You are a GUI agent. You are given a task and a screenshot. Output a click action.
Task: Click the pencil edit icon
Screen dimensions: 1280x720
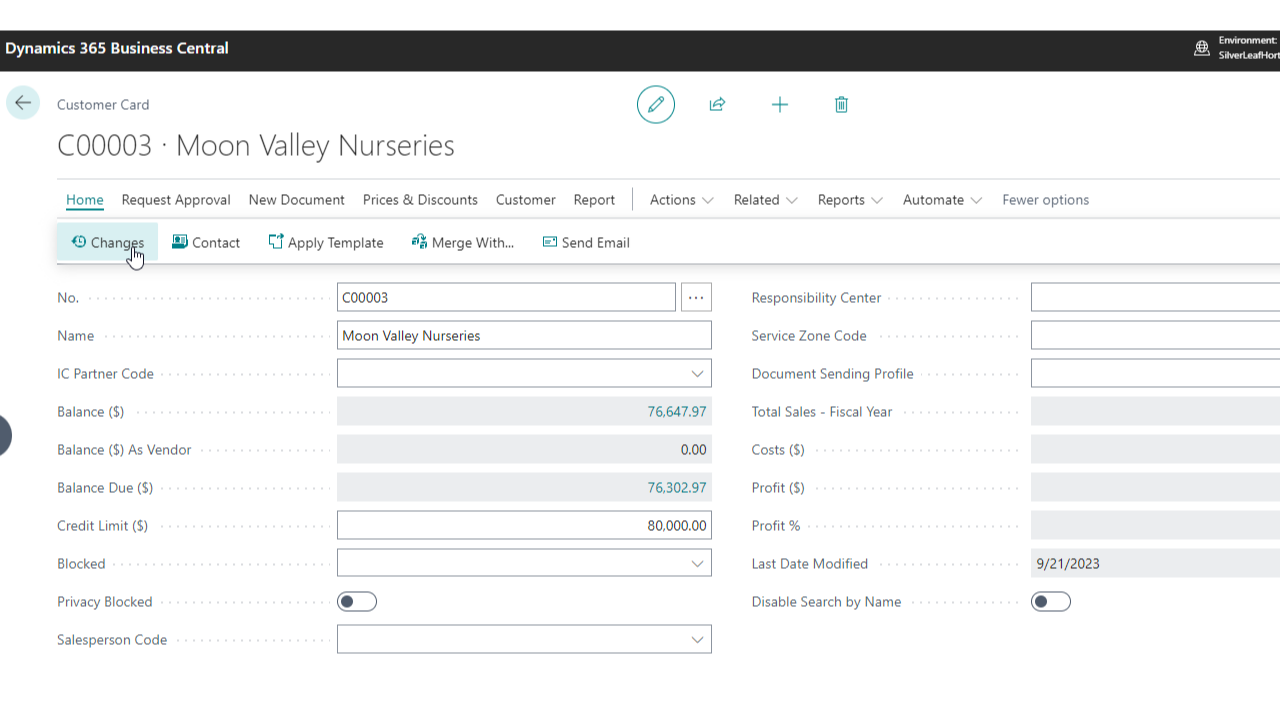656,104
